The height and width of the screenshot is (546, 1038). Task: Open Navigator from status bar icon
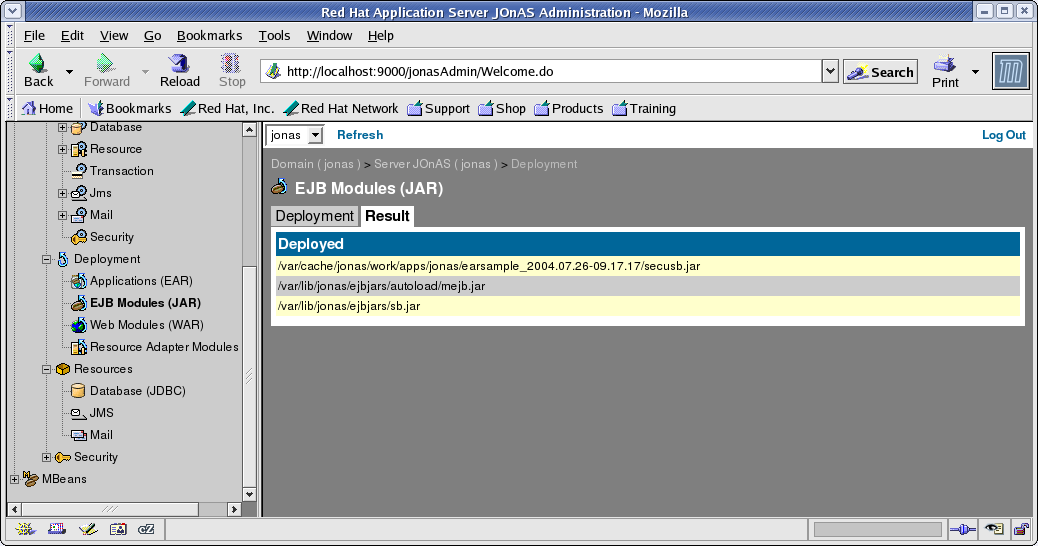click(25, 529)
